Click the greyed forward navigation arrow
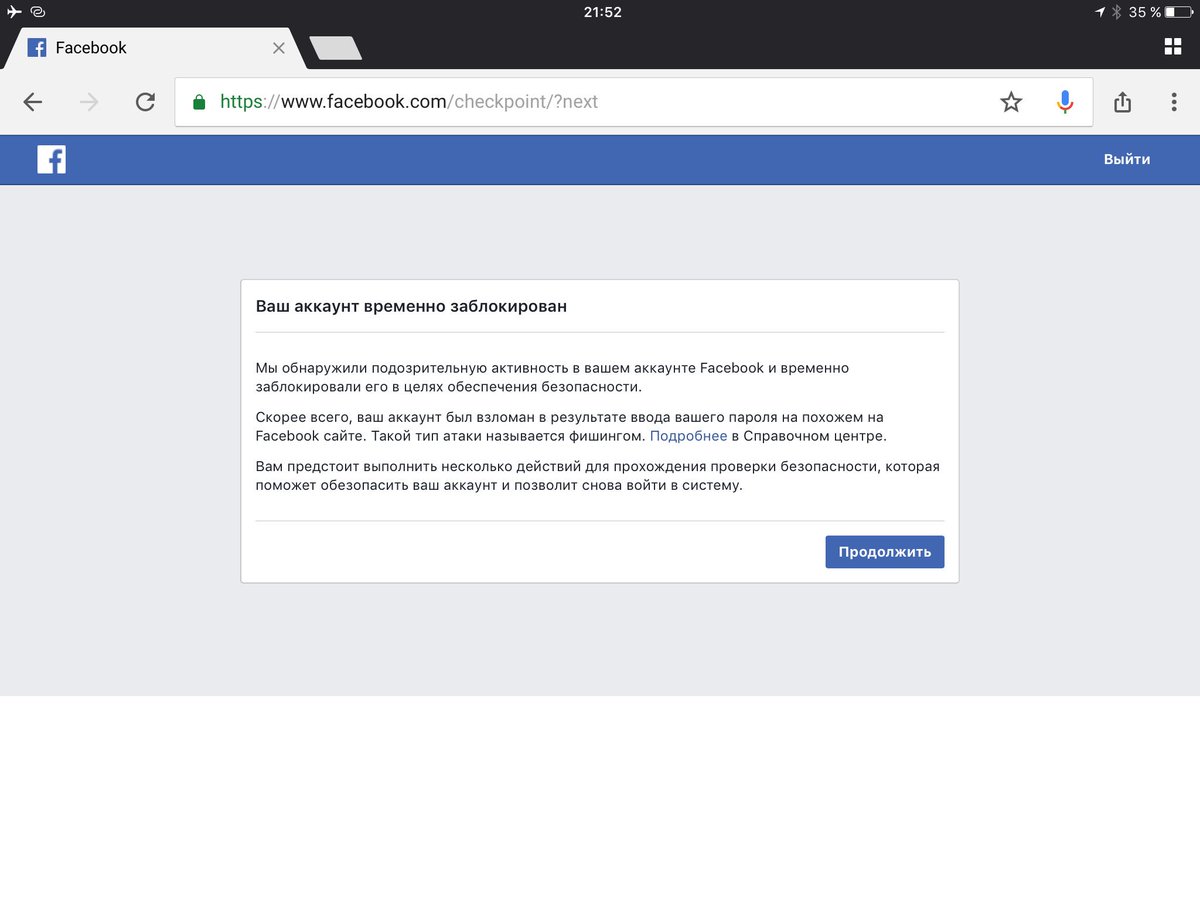This screenshot has height=900, width=1200. tap(89, 102)
